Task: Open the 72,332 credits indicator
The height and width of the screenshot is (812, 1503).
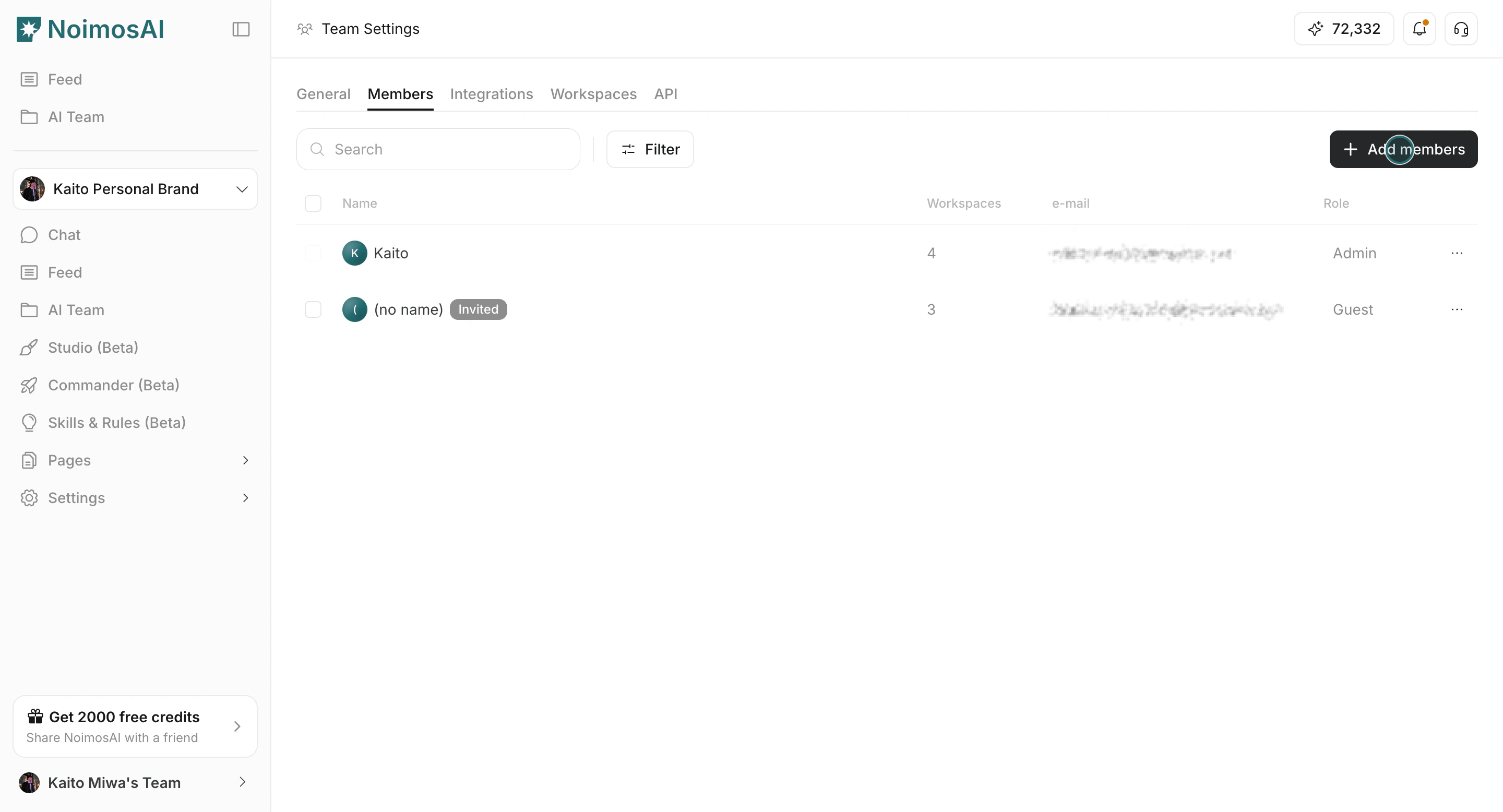Action: point(1344,29)
